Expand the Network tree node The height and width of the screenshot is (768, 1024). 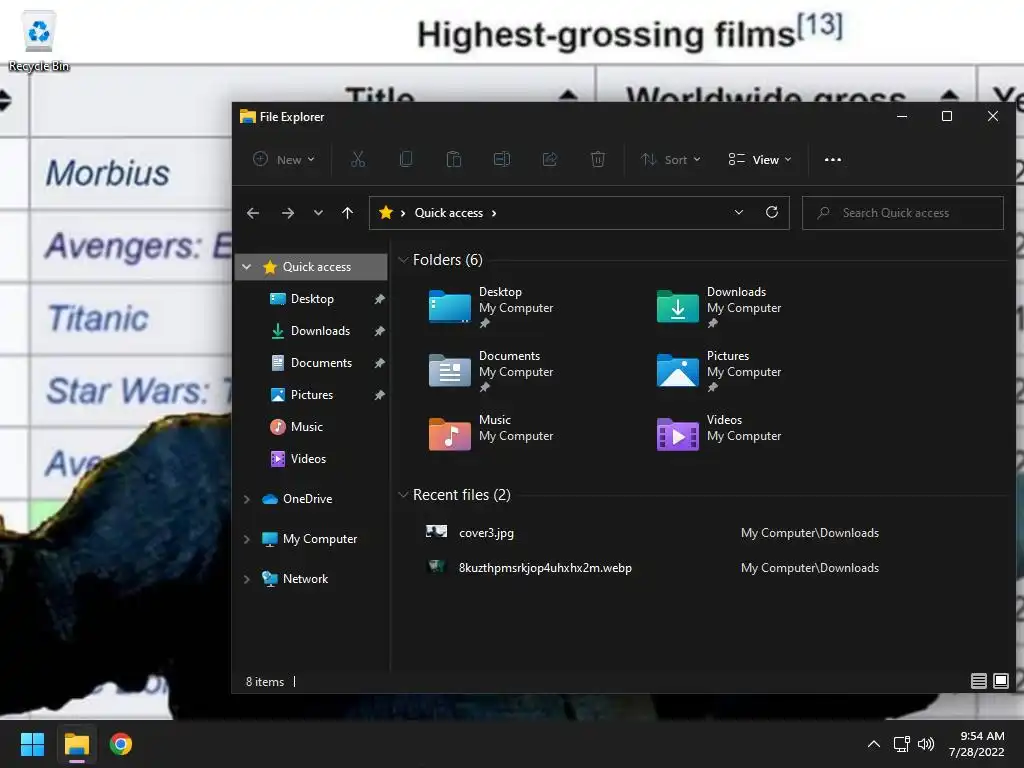point(246,579)
